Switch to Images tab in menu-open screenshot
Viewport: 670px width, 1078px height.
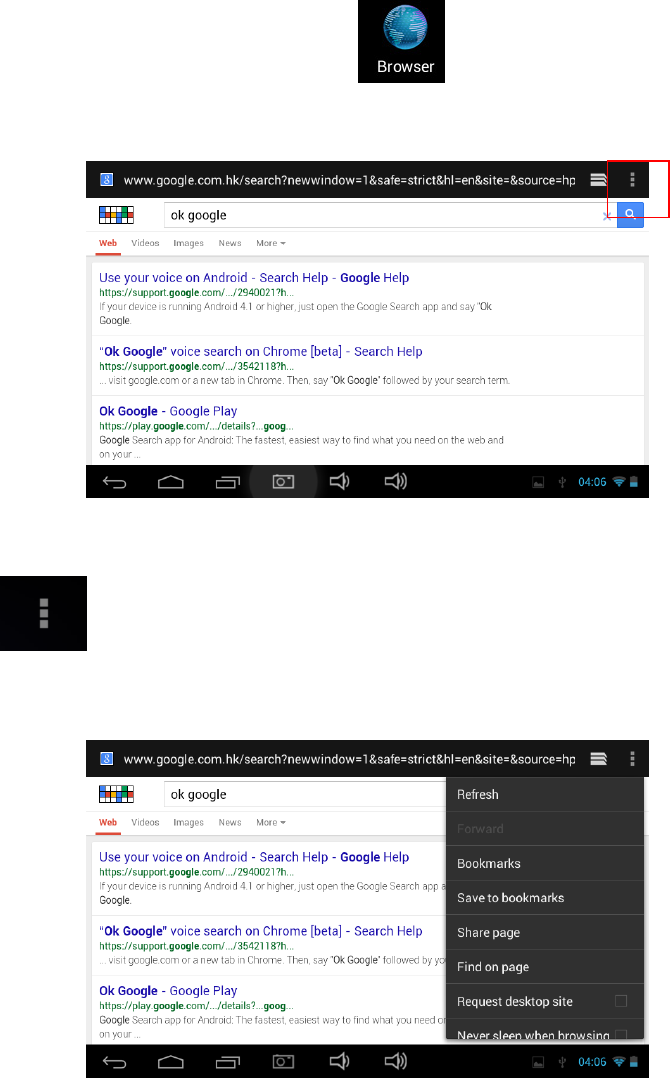188,822
